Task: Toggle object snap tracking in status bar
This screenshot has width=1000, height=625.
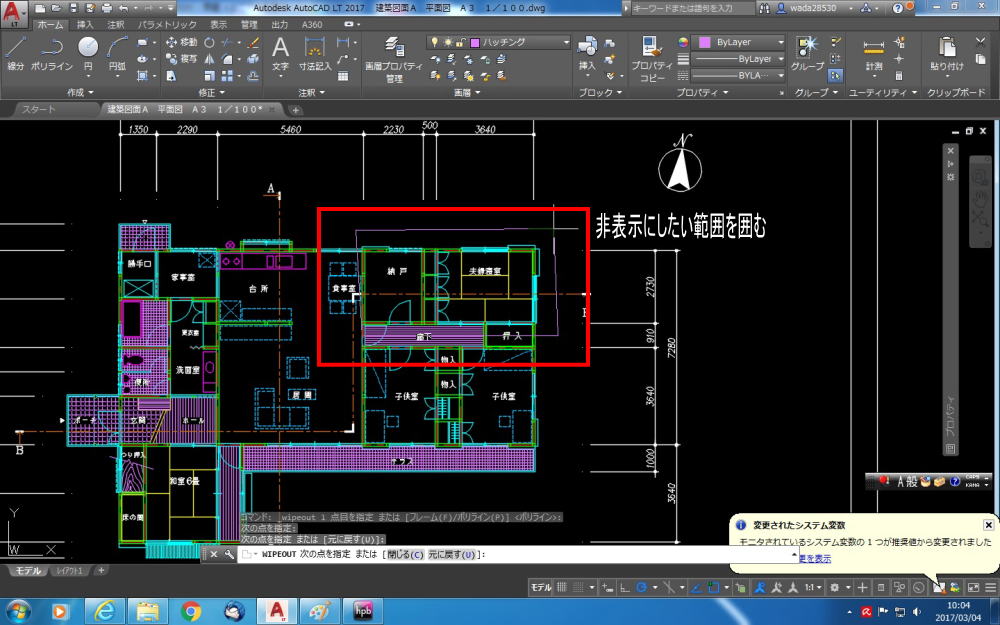Action: pos(697,587)
